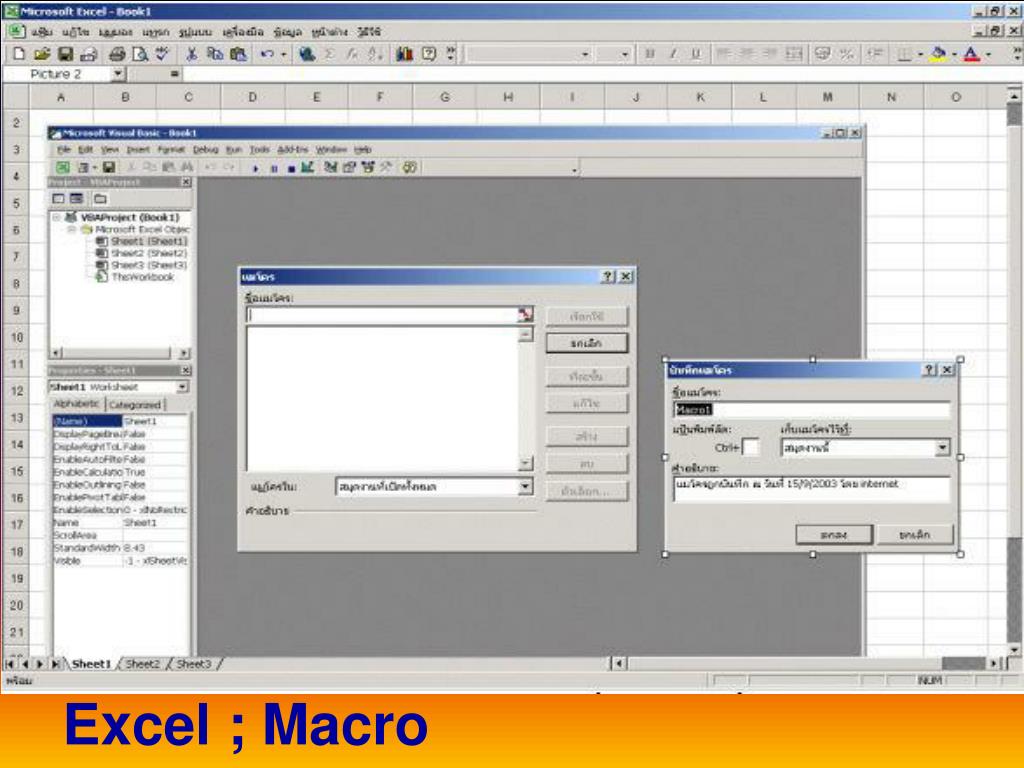Open the Tools menu in Visual Basic window
This screenshot has width=1024, height=768.
pos(259,150)
